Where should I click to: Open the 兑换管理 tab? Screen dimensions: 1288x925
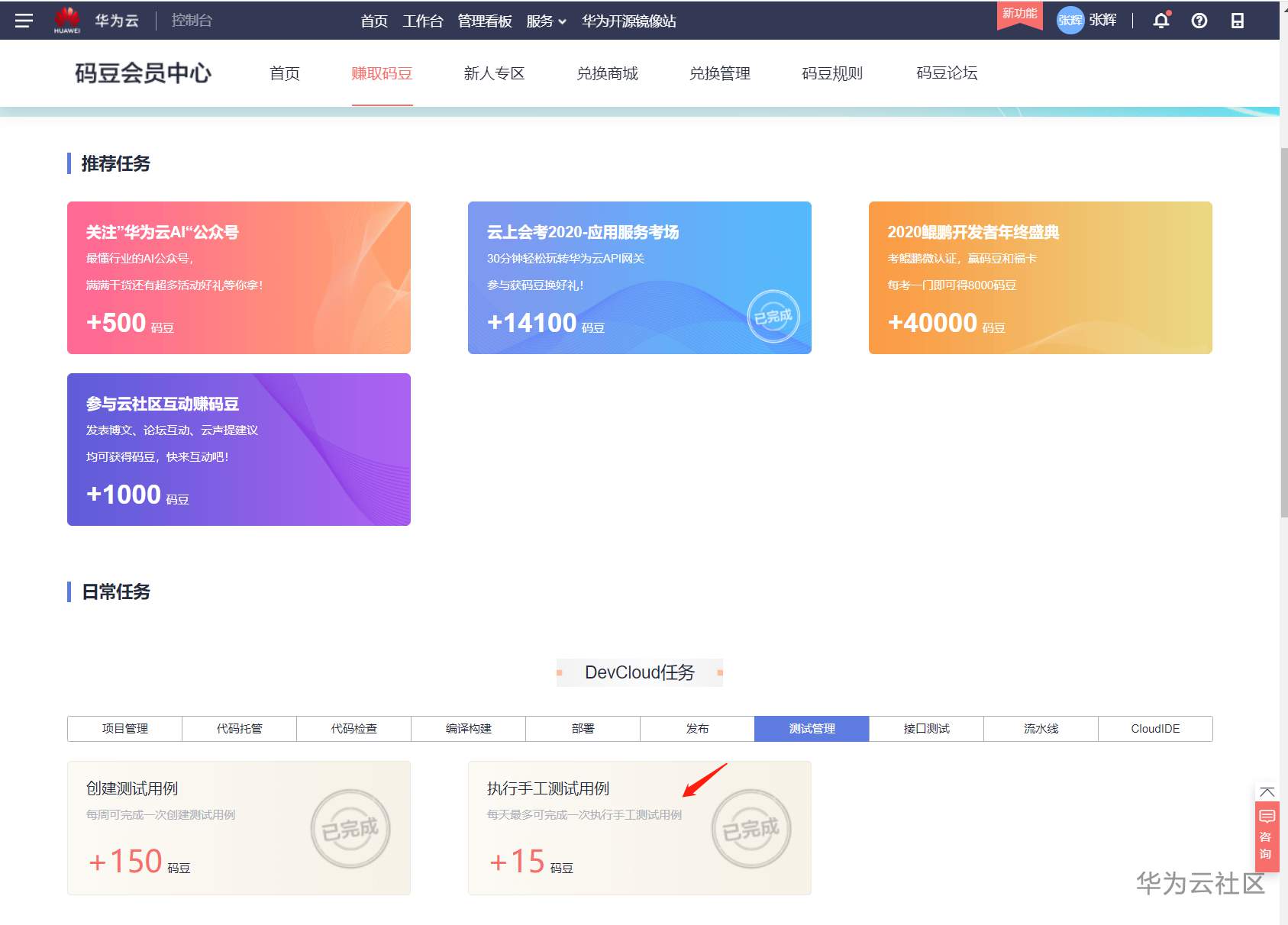pyautogui.click(x=720, y=73)
